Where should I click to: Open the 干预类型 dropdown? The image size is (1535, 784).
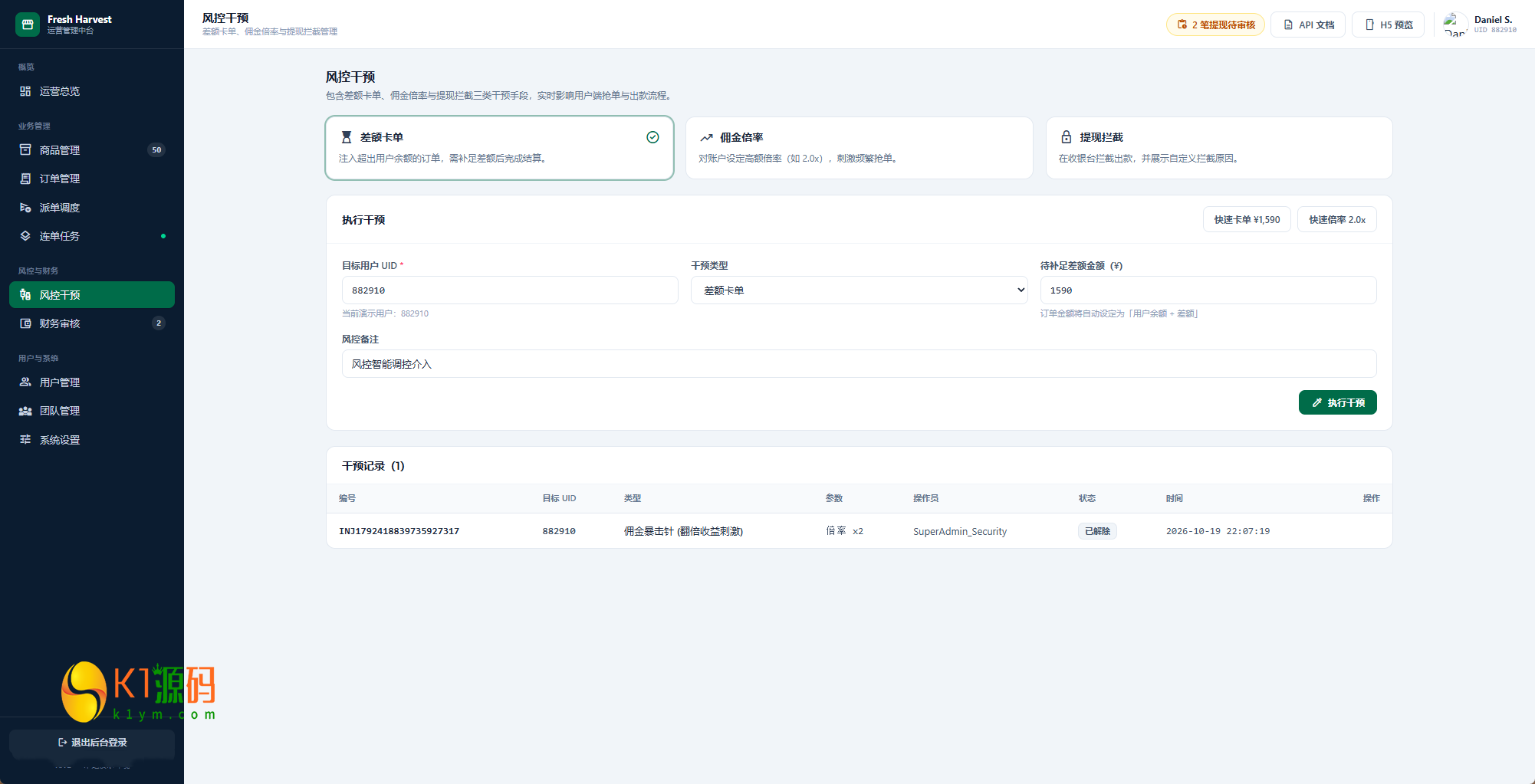(859, 290)
